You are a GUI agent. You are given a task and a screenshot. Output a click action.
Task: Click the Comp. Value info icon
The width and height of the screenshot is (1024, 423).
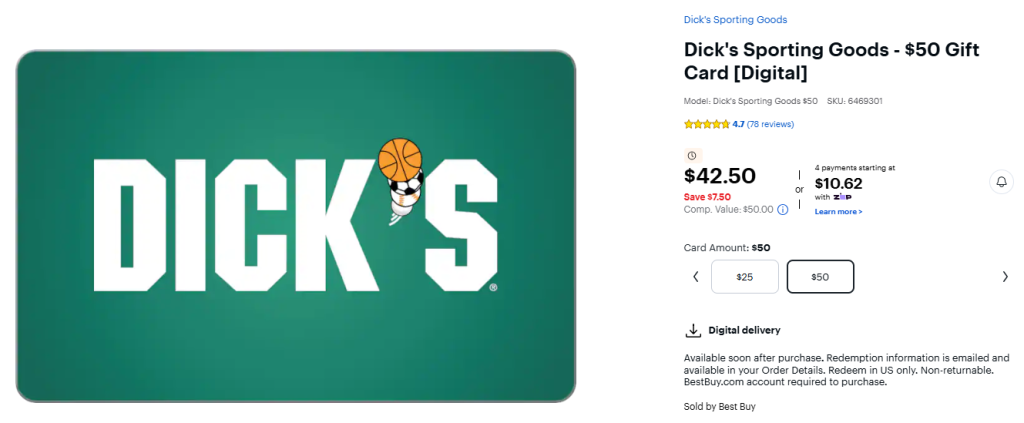point(783,209)
